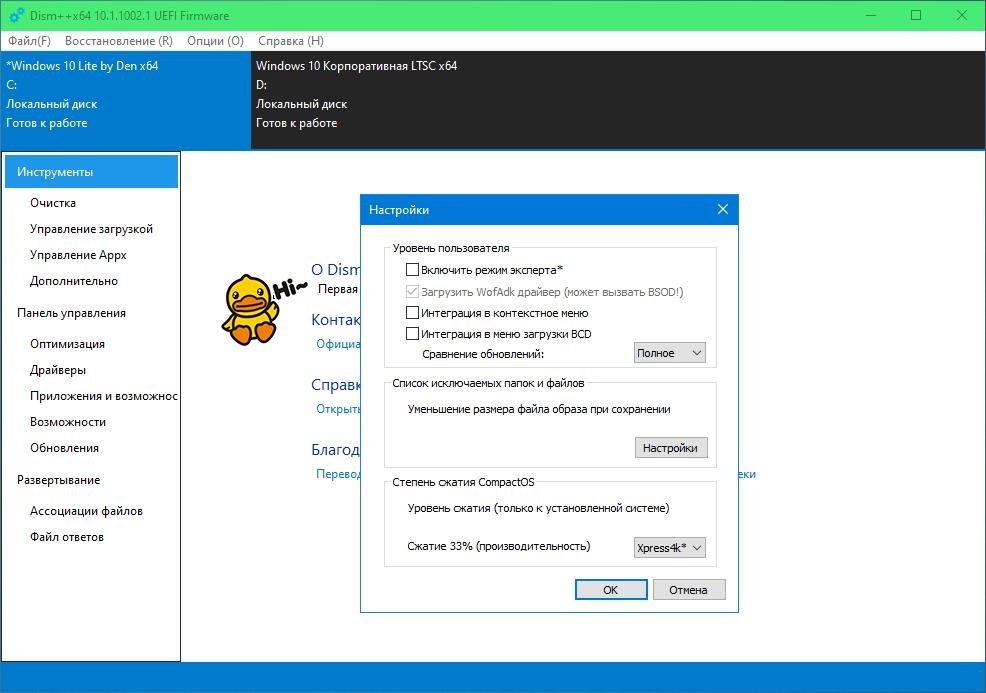Open the Справка (H) menu
Viewport: 986px width, 693px height.
click(290, 41)
